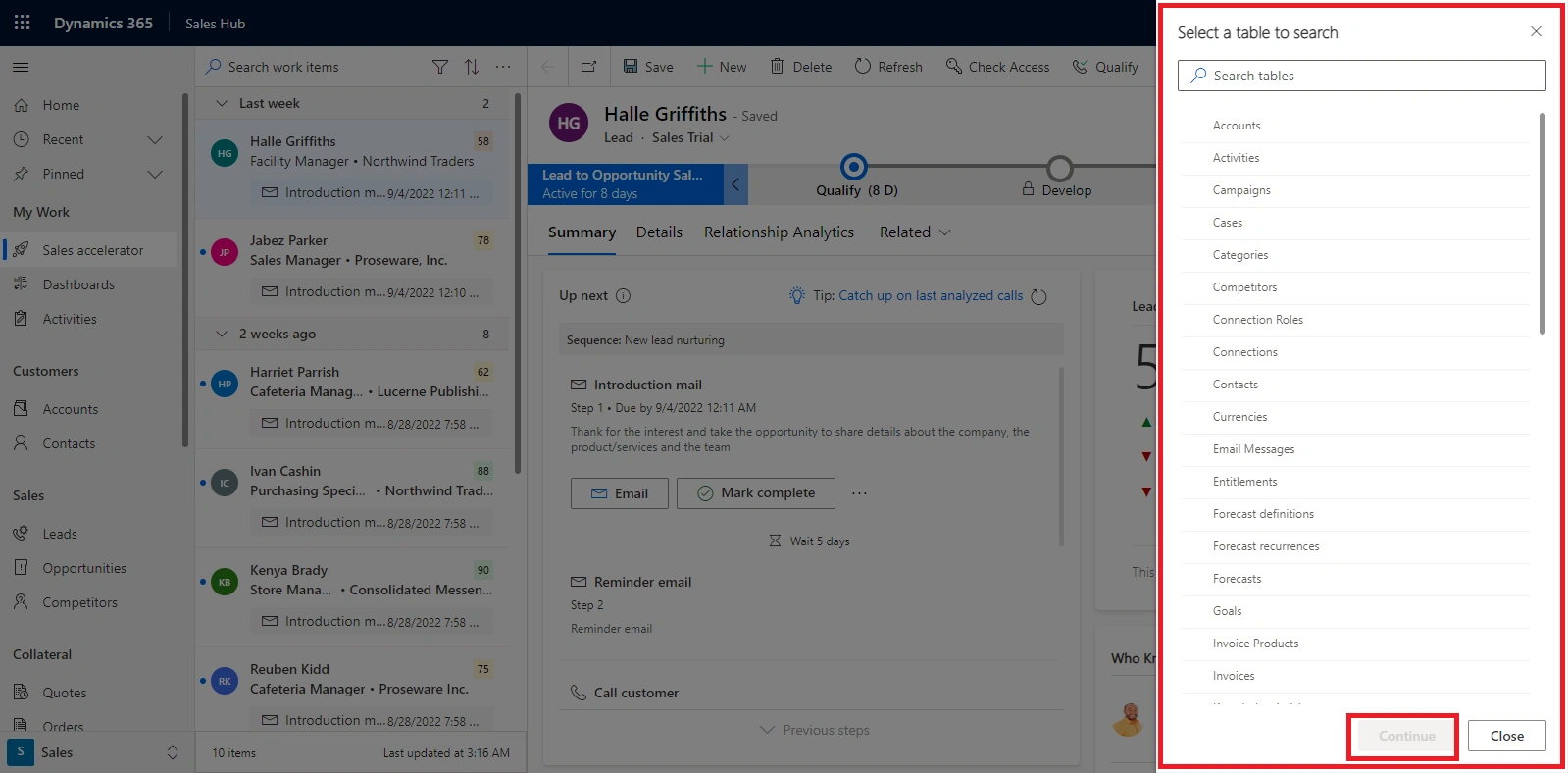Select the Accounts table
This screenshot has height=773, width=1568.
coord(1356,126)
